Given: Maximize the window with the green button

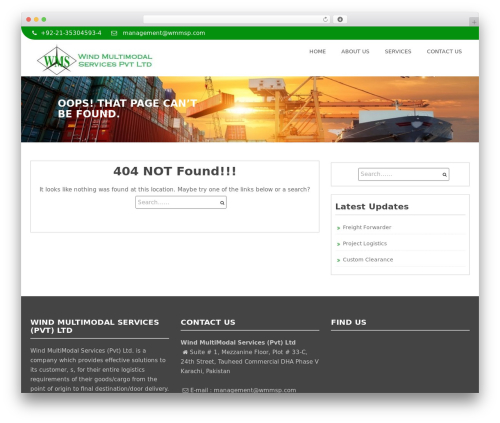Looking at the screenshot, I should tap(44, 20).
